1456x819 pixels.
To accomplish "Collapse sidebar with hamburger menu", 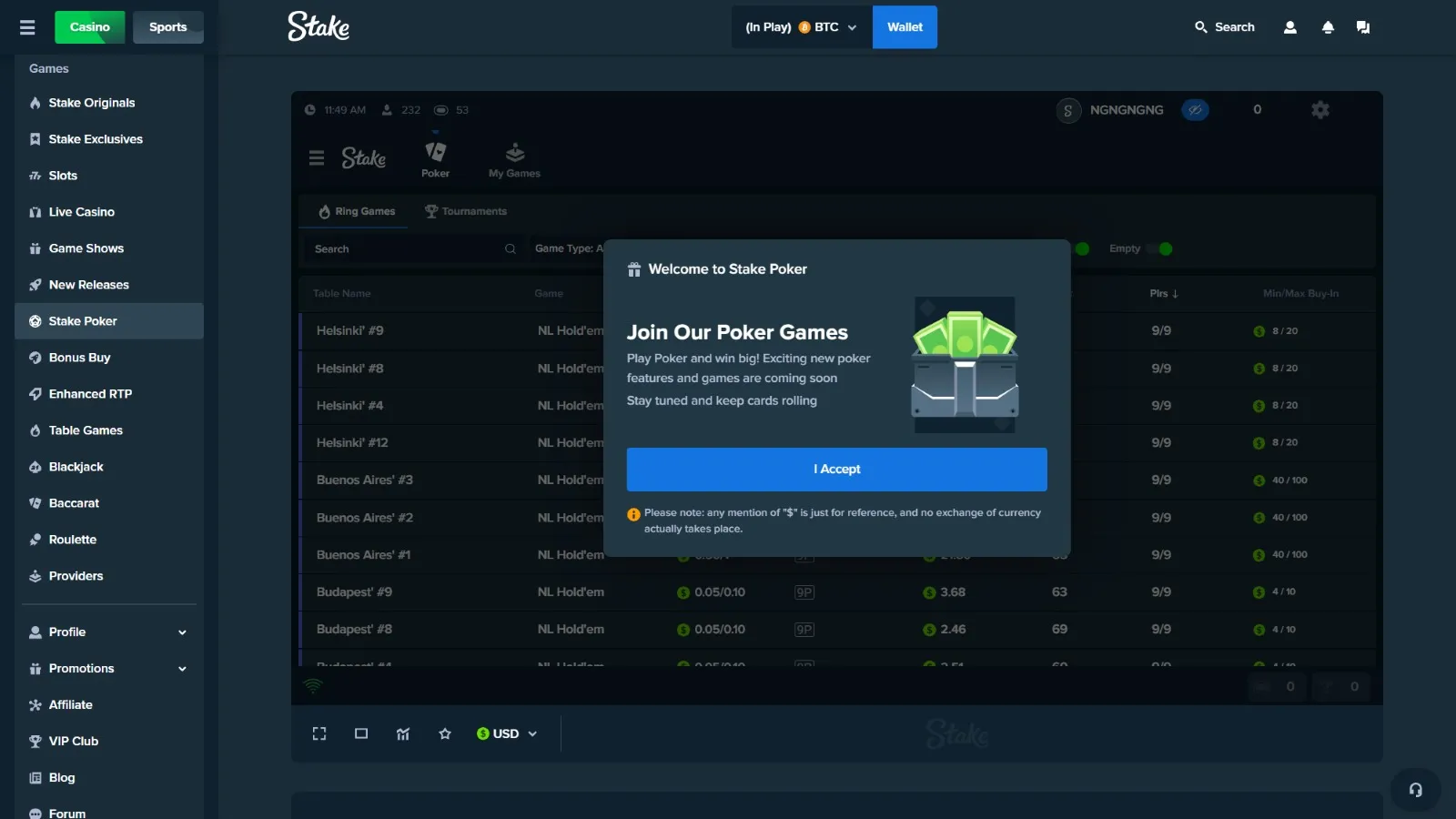I will click(x=27, y=27).
